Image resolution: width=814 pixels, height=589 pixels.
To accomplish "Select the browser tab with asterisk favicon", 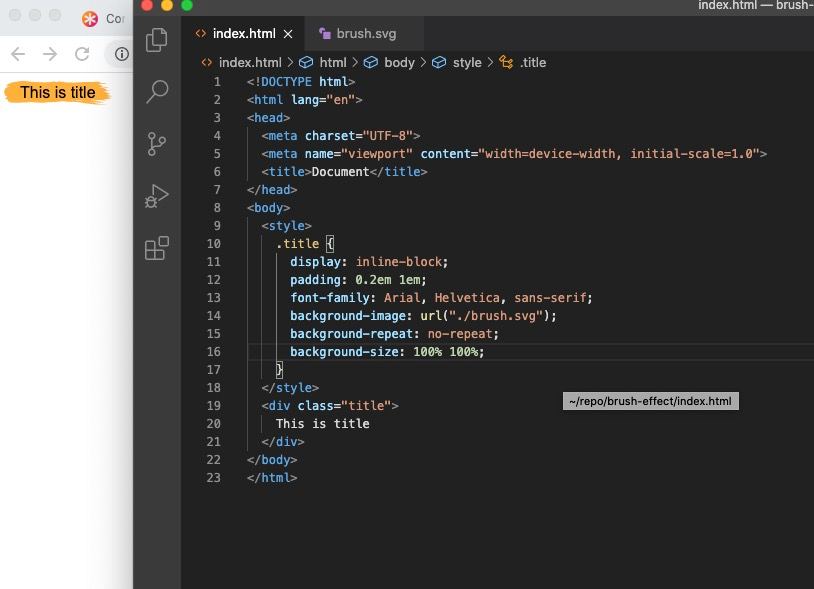I will click(103, 19).
